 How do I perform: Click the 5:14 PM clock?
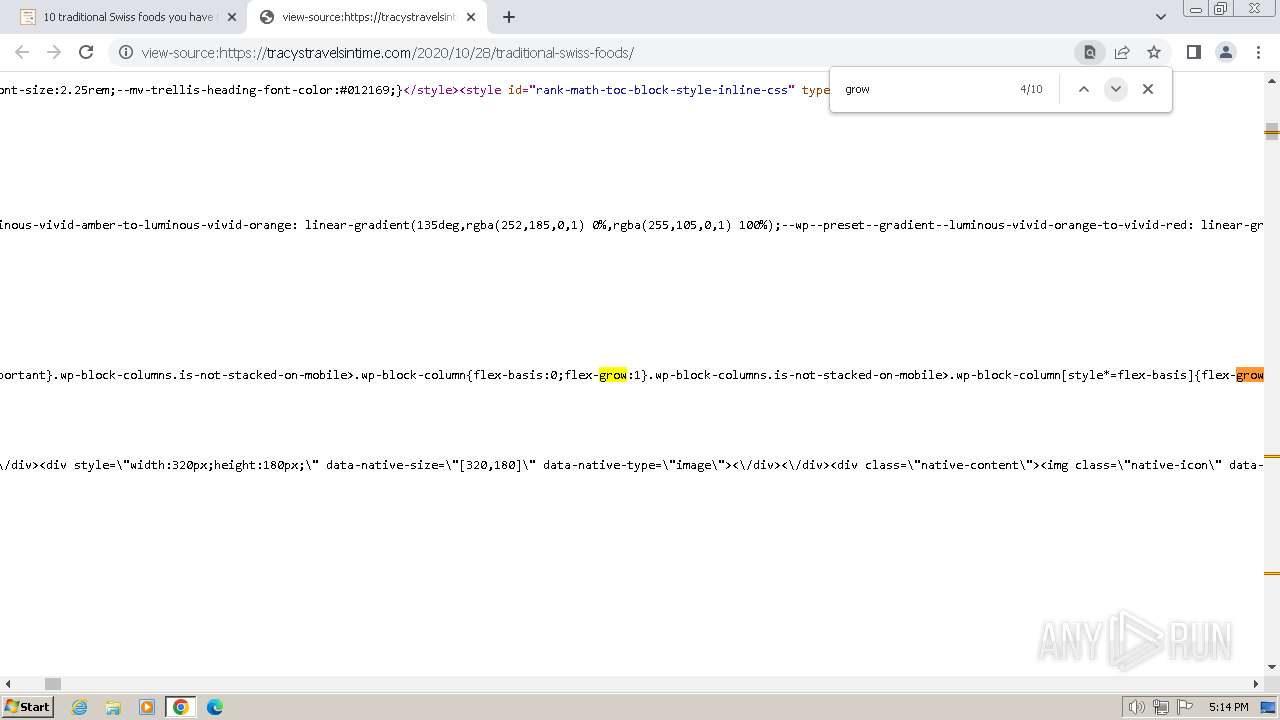pos(1228,707)
